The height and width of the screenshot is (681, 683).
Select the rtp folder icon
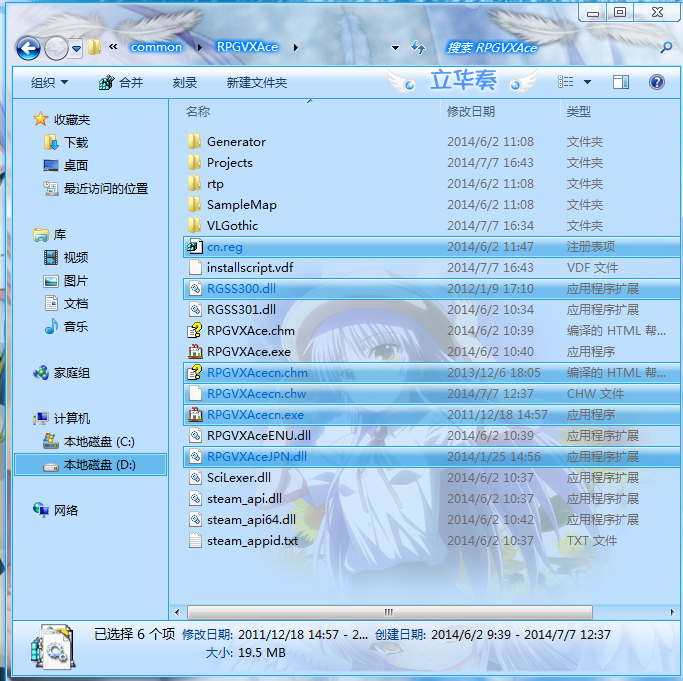click(x=194, y=183)
